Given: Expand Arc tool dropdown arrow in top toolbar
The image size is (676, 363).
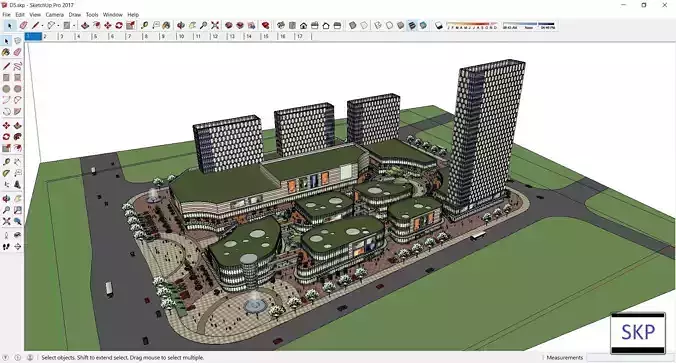Looking at the screenshot, I should coord(58,26).
